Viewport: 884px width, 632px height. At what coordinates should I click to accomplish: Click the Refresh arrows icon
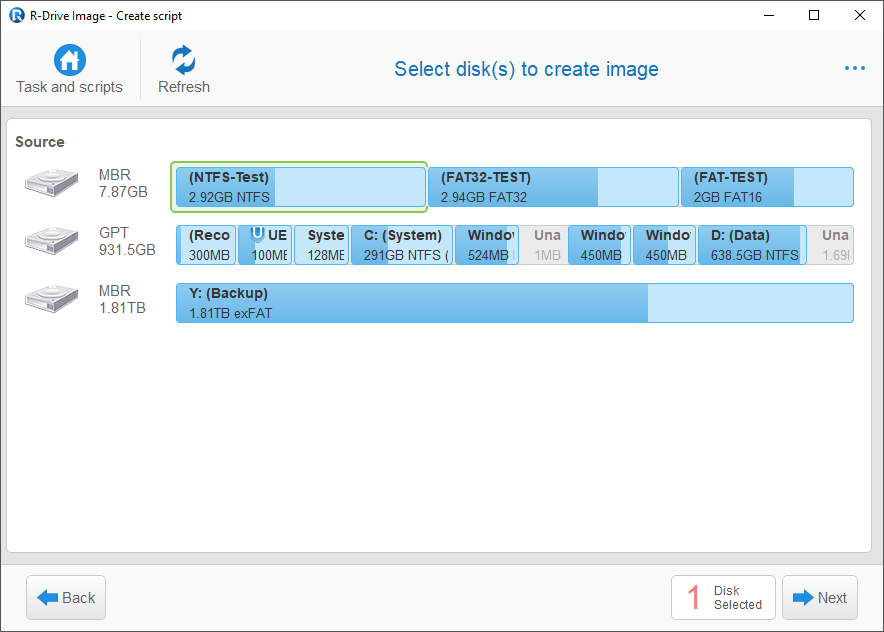(184, 60)
